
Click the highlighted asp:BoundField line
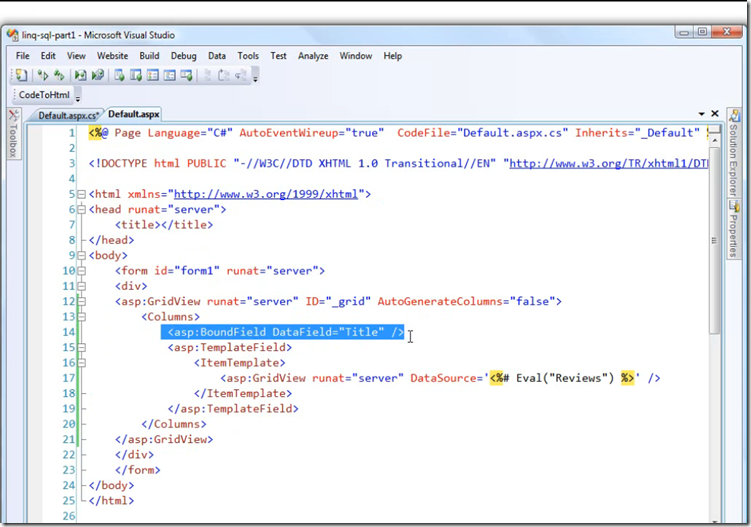283,332
